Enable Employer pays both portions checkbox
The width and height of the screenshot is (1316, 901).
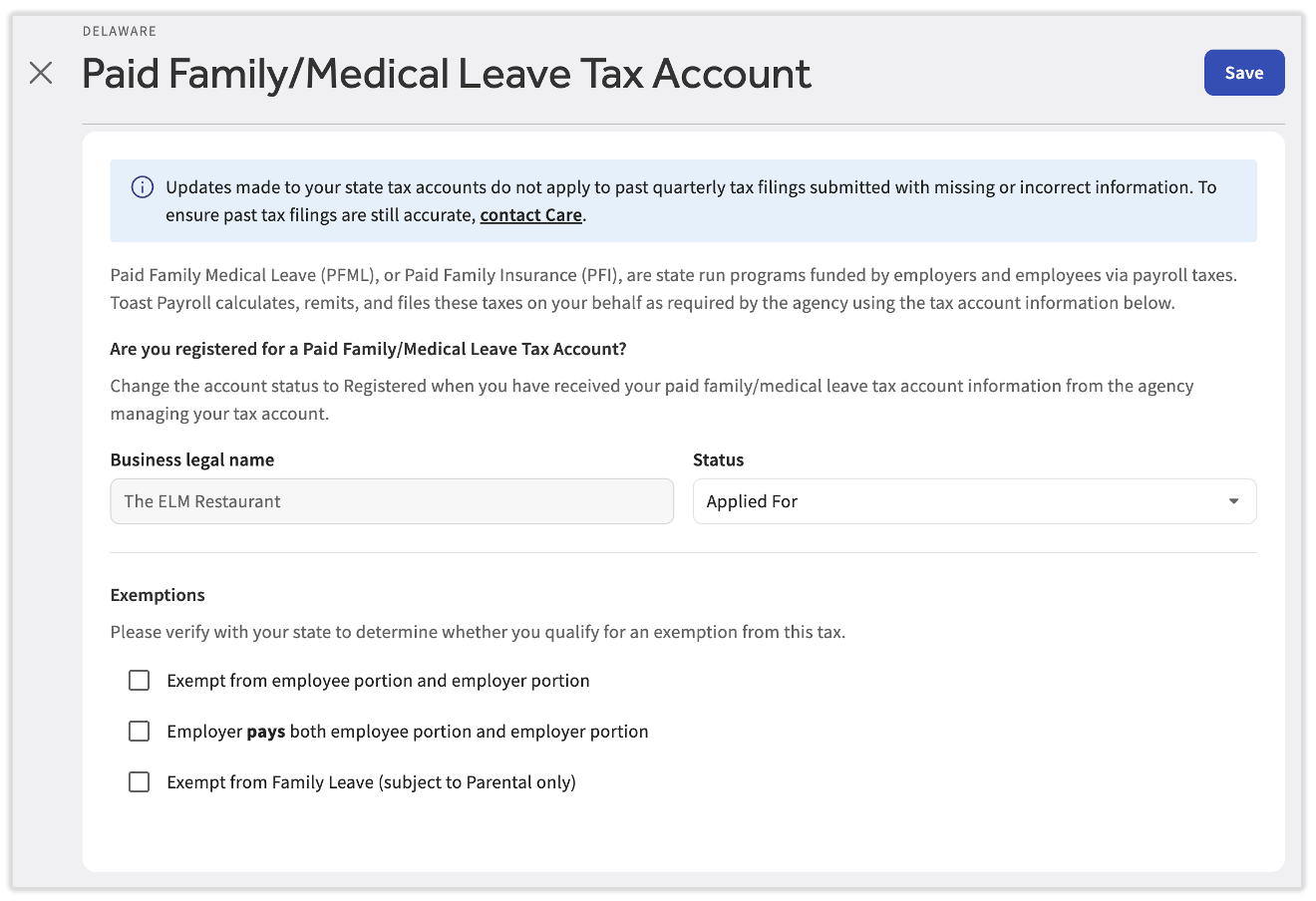(140, 732)
